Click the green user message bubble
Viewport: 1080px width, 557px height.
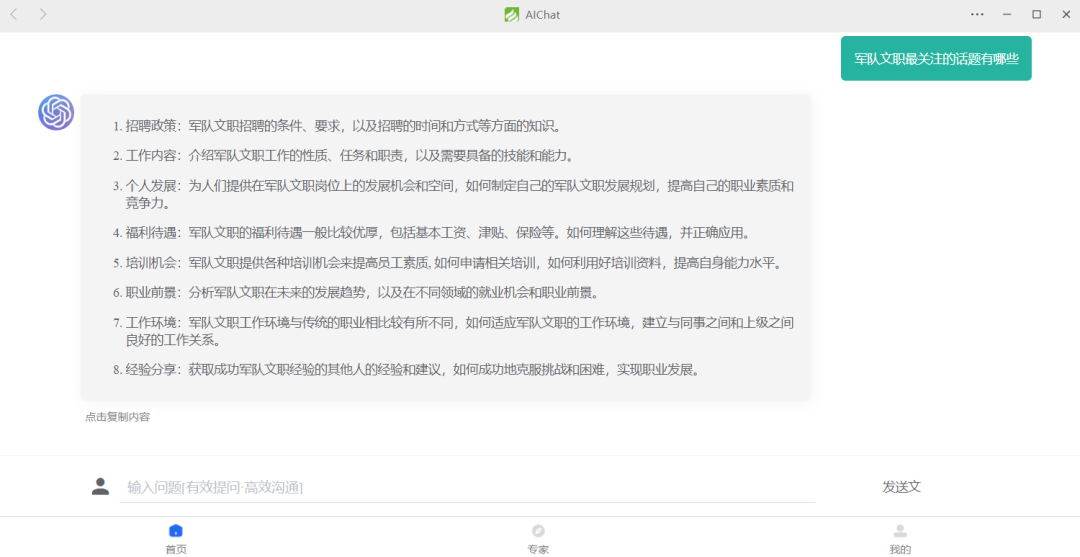tap(936, 59)
